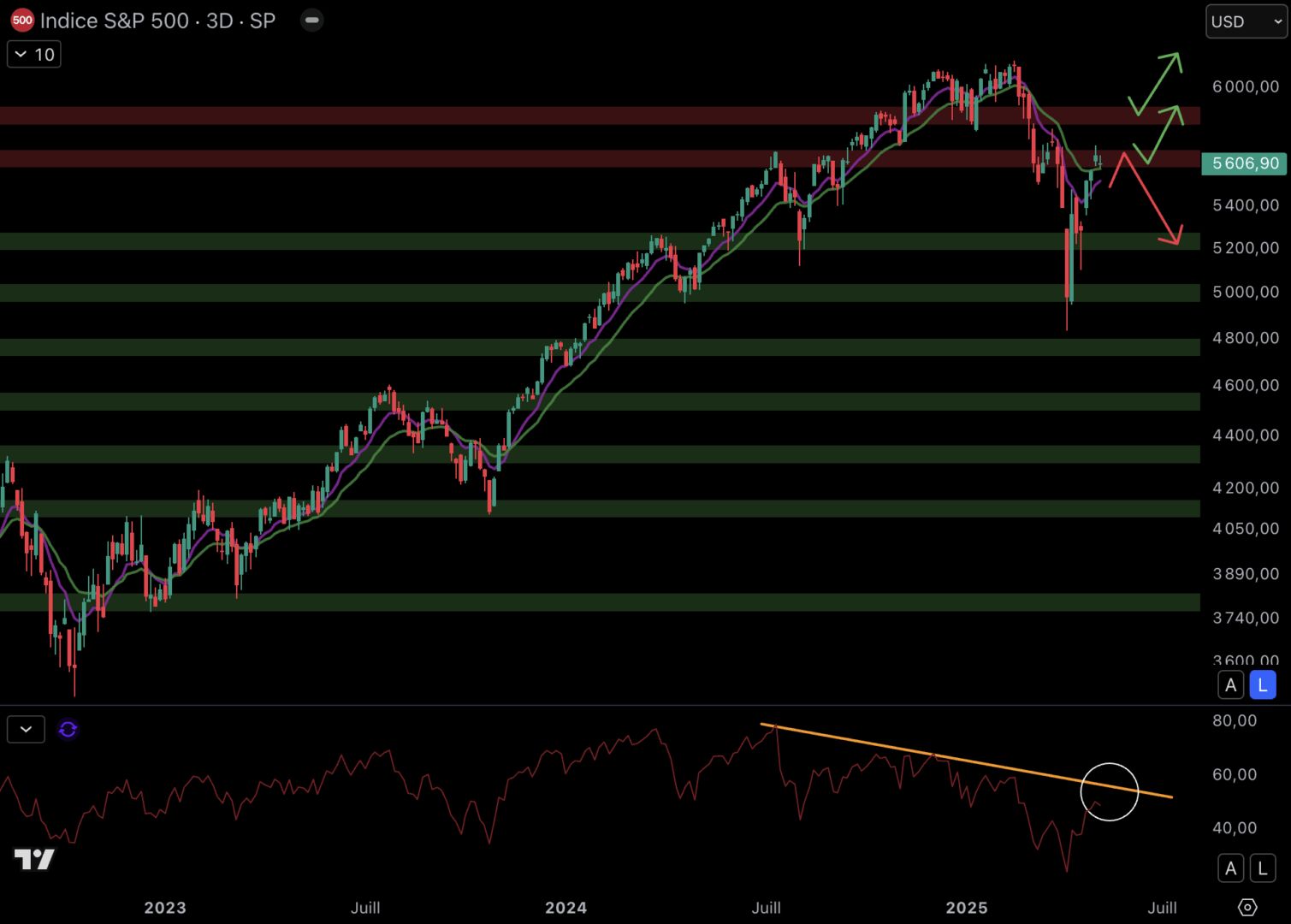The image size is (1291, 924).
Task: Click the 5 000,00 price axis label
Action: [x=1246, y=292]
